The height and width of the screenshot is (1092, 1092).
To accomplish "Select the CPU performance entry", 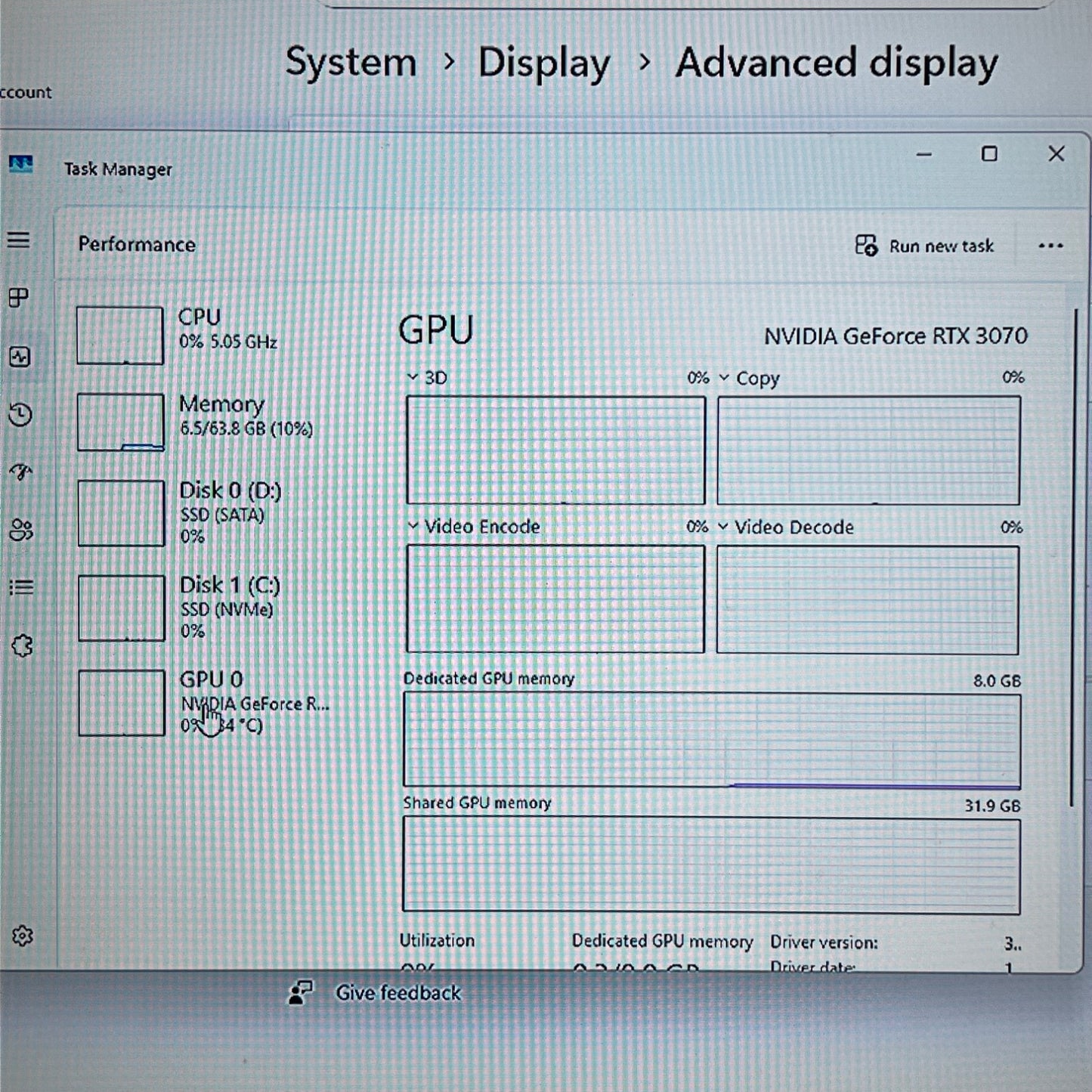I will pyautogui.click(x=204, y=335).
